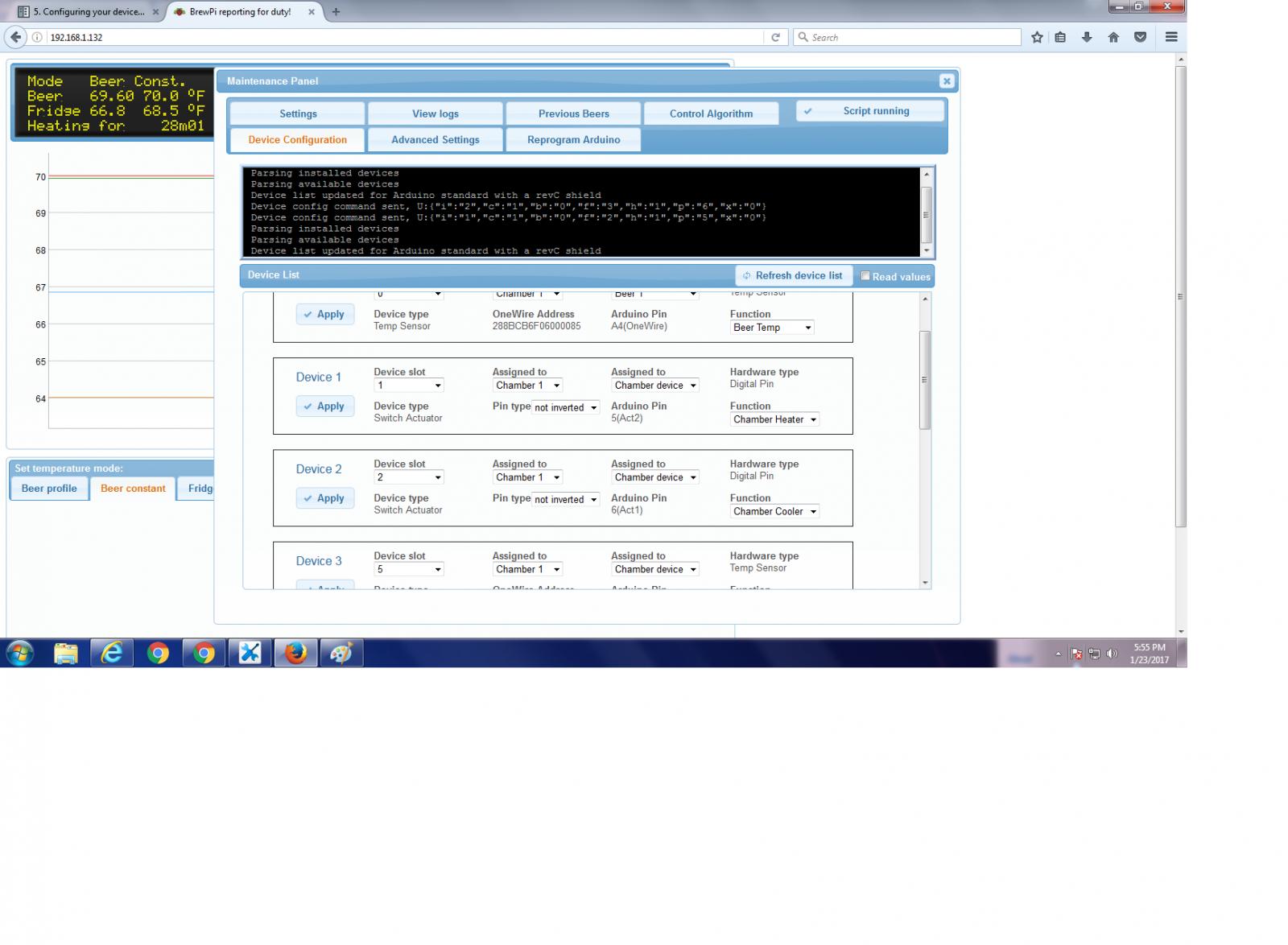Click the network tray icon

[1094, 654]
